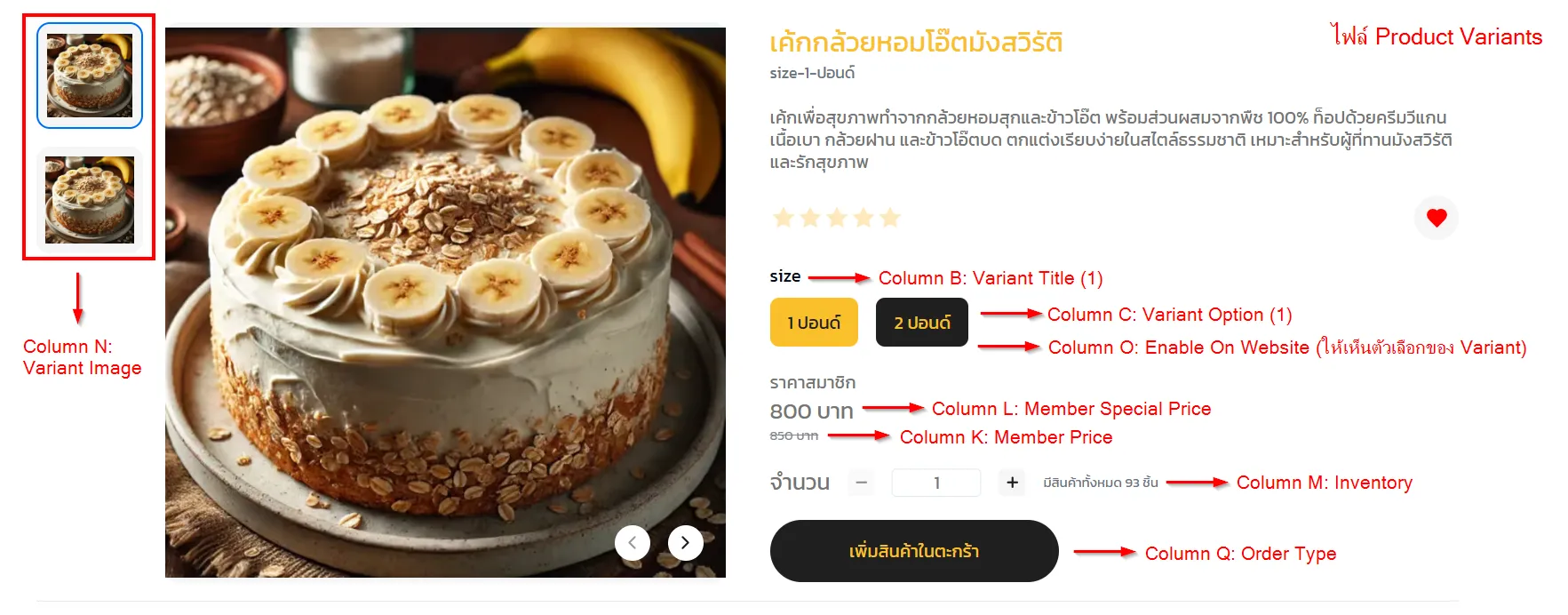Go to the next product image arrow
Screen dimensions: 1568x615
(686, 543)
